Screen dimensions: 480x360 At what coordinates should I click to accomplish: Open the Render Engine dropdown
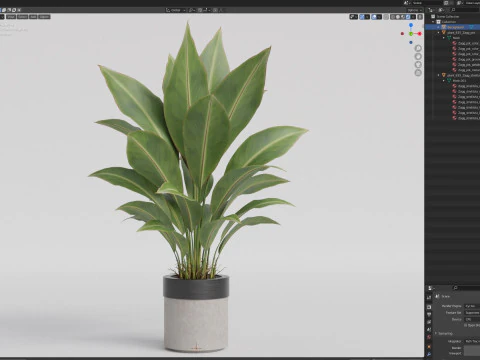point(472,306)
